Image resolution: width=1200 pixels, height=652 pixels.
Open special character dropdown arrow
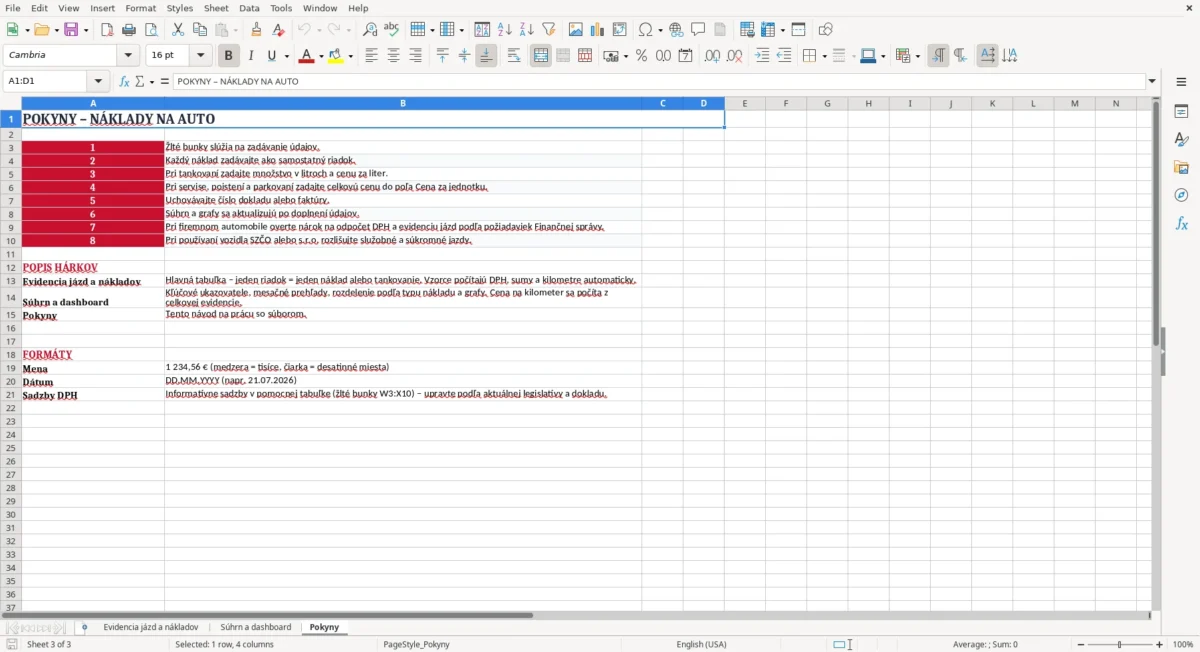(660, 30)
